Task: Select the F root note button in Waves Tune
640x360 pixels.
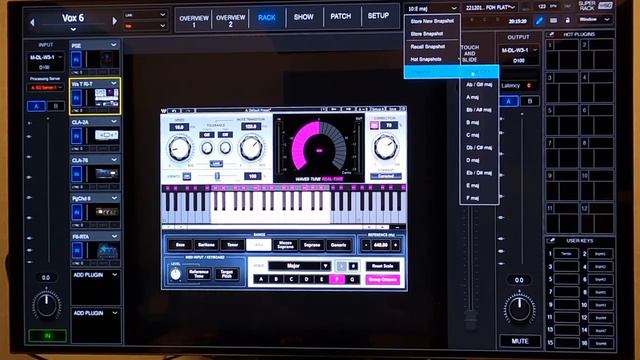Action: point(336,280)
